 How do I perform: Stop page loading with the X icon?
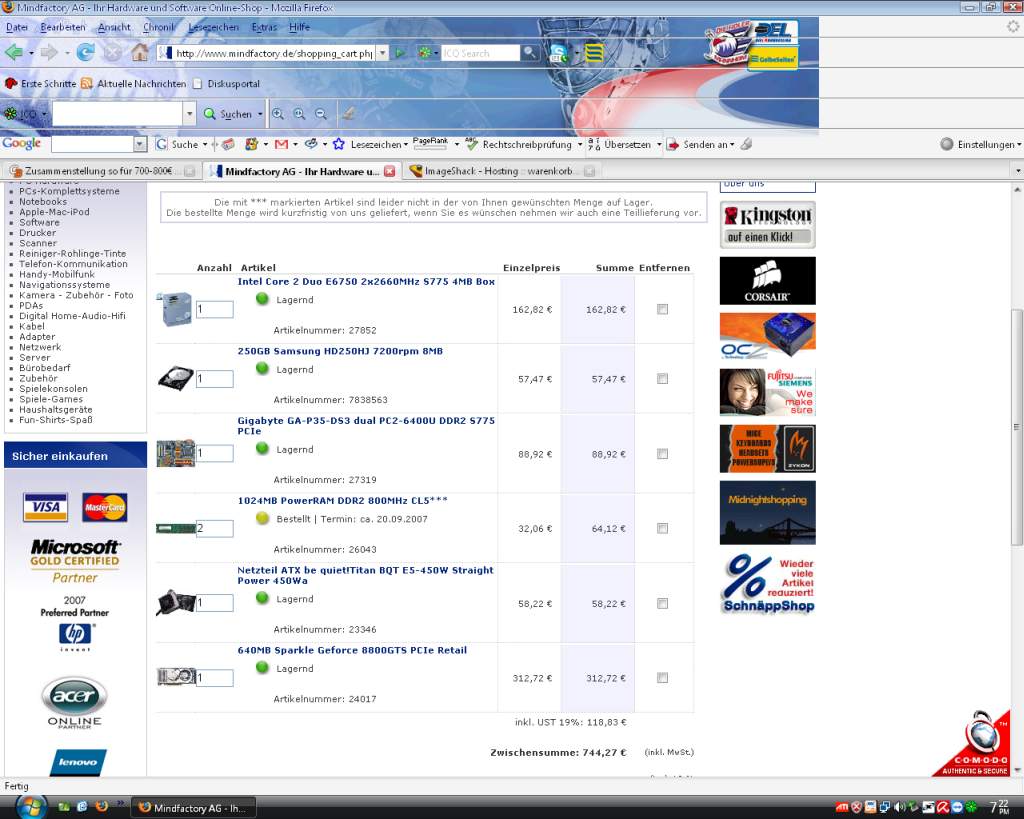pos(112,53)
